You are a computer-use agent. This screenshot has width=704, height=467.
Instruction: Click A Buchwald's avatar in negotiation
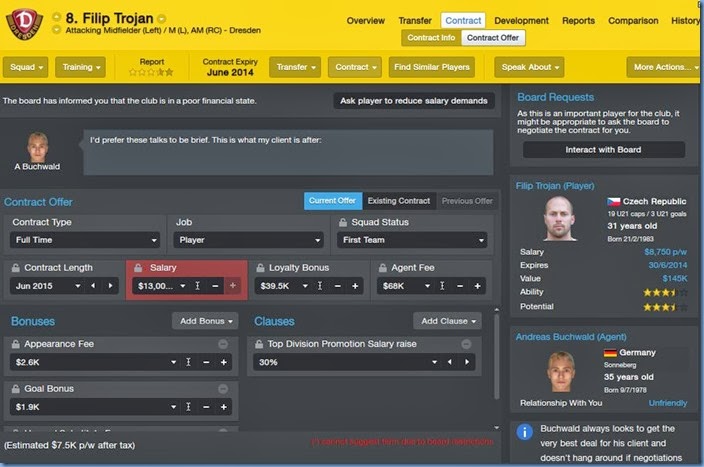click(x=37, y=146)
